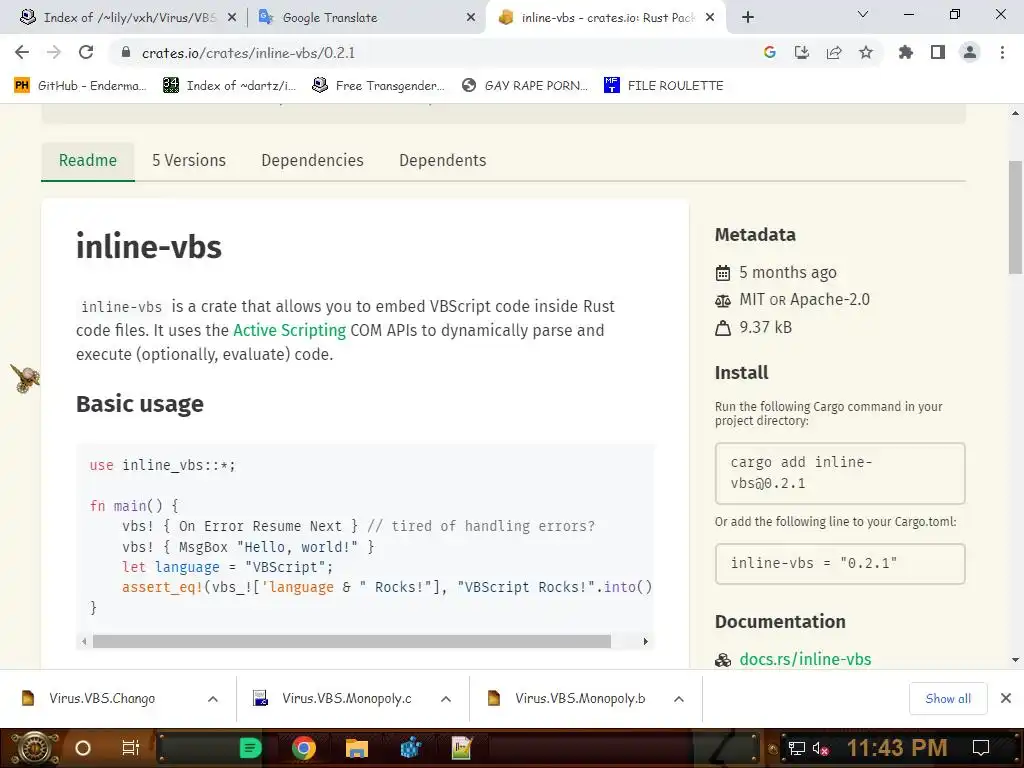Open the notification center icon

pyautogui.click(x=980, y=748)
